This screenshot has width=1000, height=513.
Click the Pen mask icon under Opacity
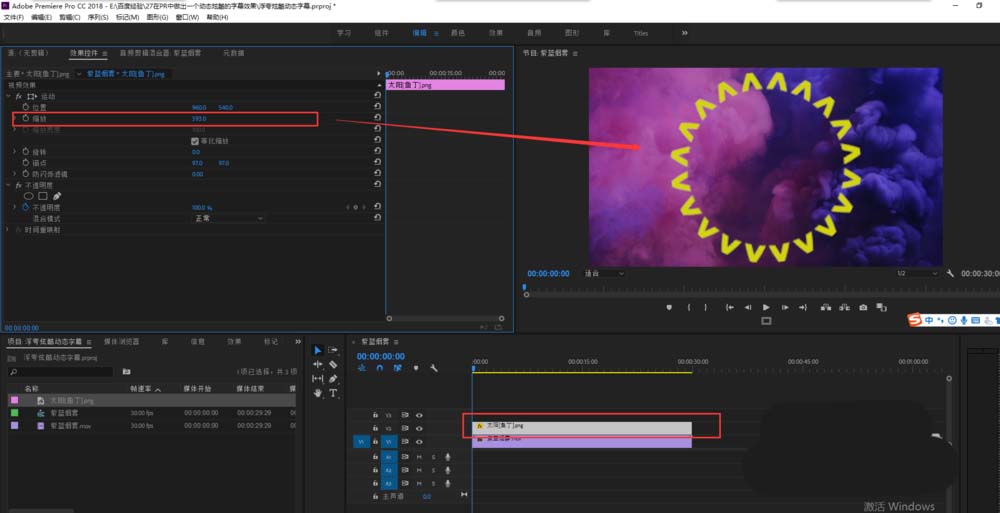[x=57, y=196]
